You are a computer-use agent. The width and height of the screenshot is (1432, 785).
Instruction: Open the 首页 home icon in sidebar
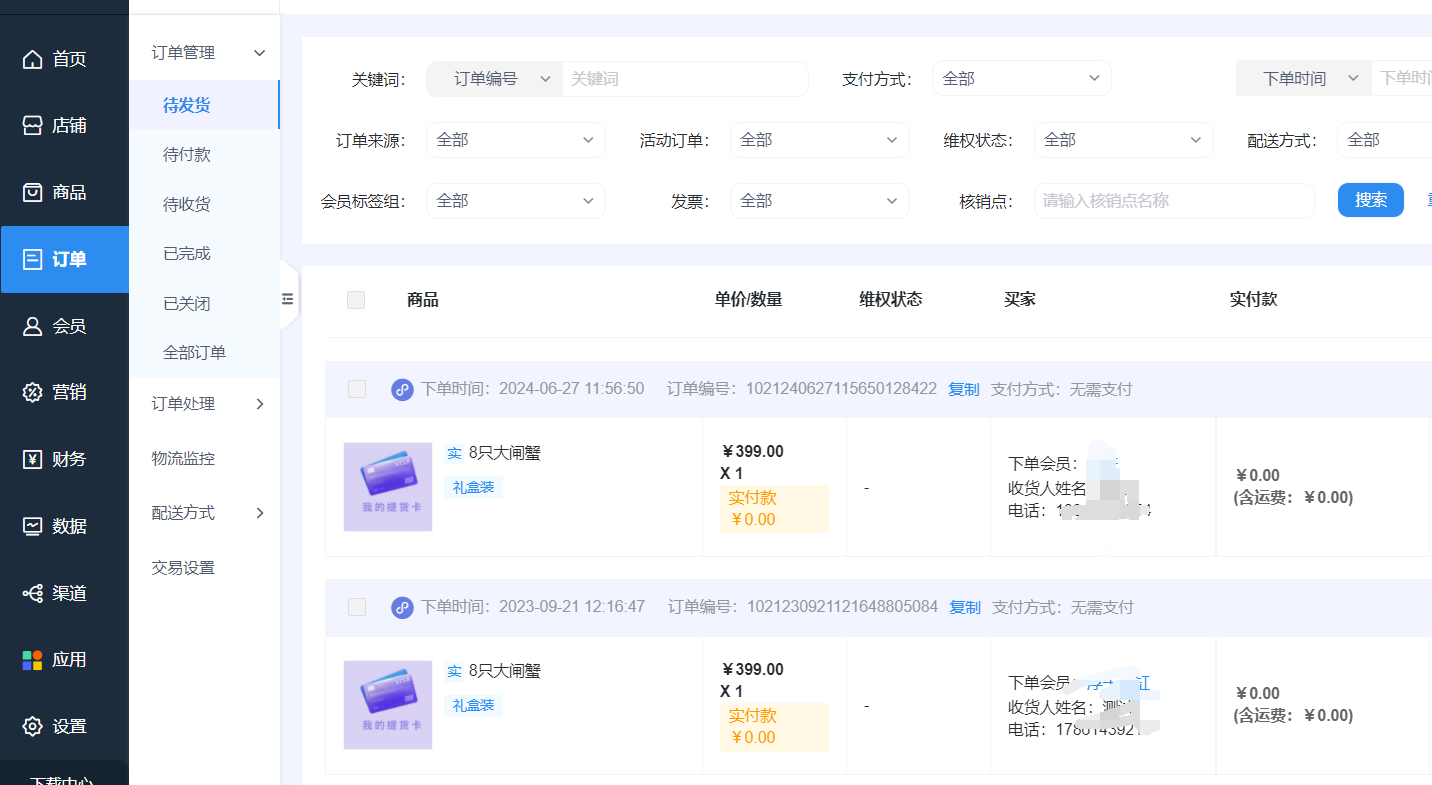click(33, 60)
